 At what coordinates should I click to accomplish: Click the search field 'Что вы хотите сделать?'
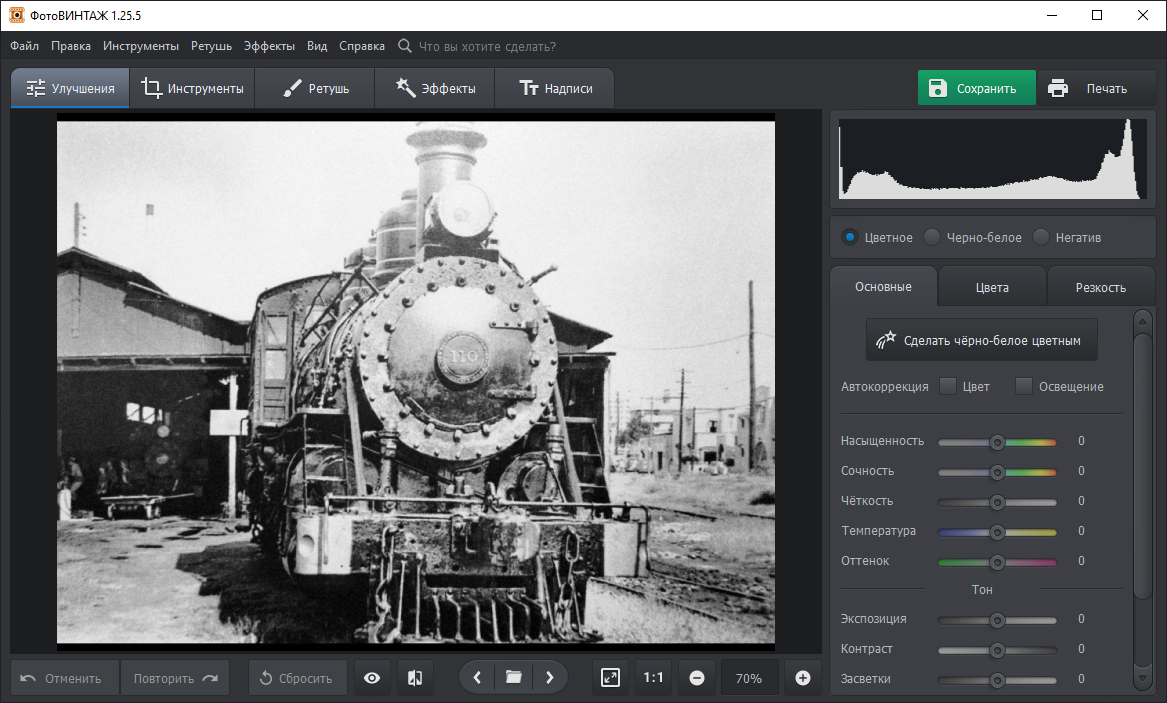point(487,46)
